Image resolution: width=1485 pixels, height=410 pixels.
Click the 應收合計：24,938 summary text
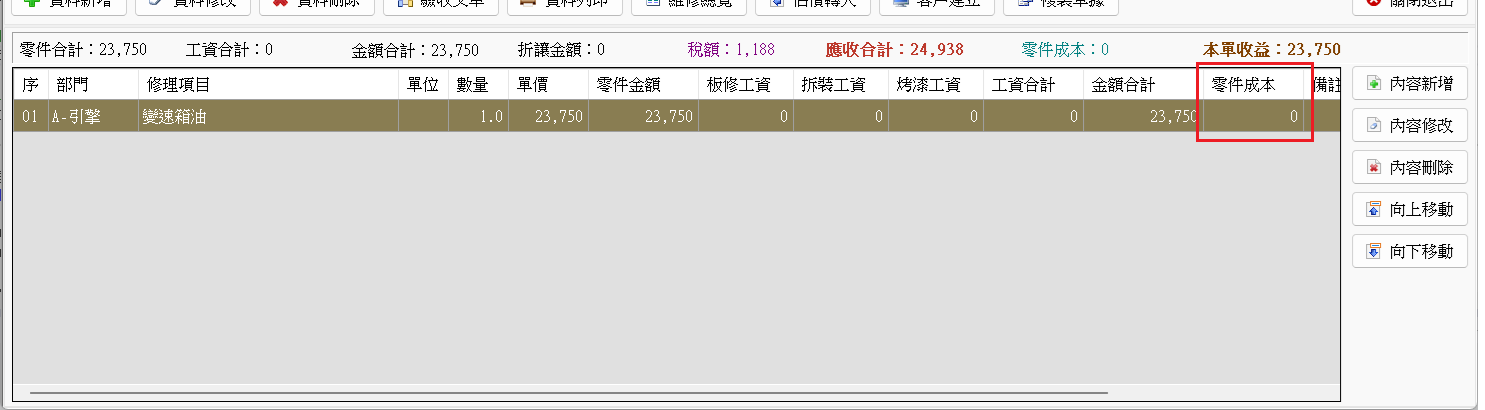(895, 49)
